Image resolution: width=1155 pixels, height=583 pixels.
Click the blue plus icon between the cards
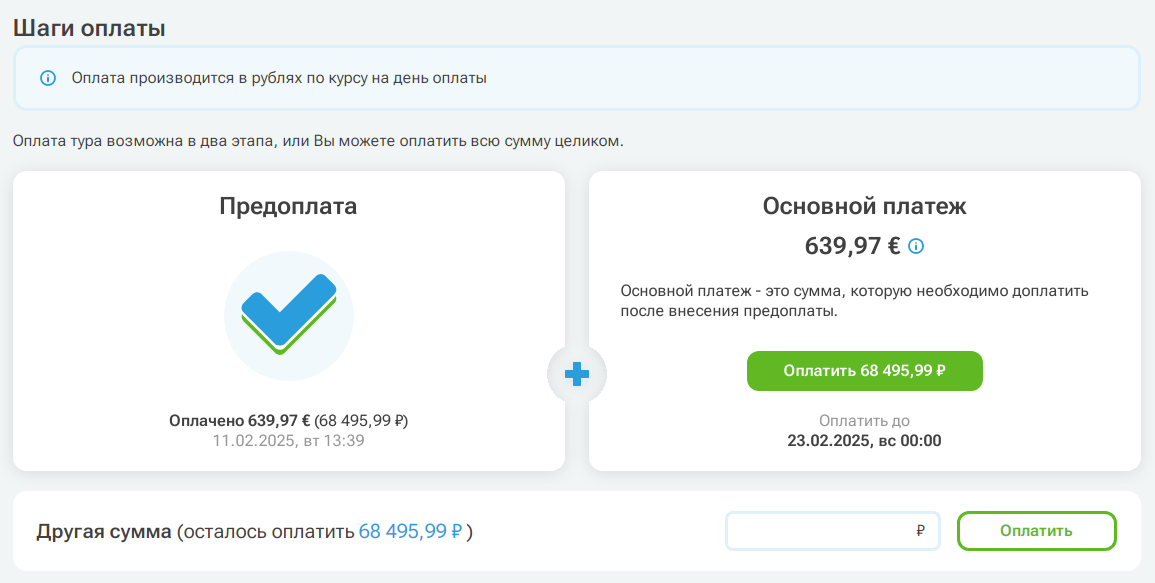577,375
